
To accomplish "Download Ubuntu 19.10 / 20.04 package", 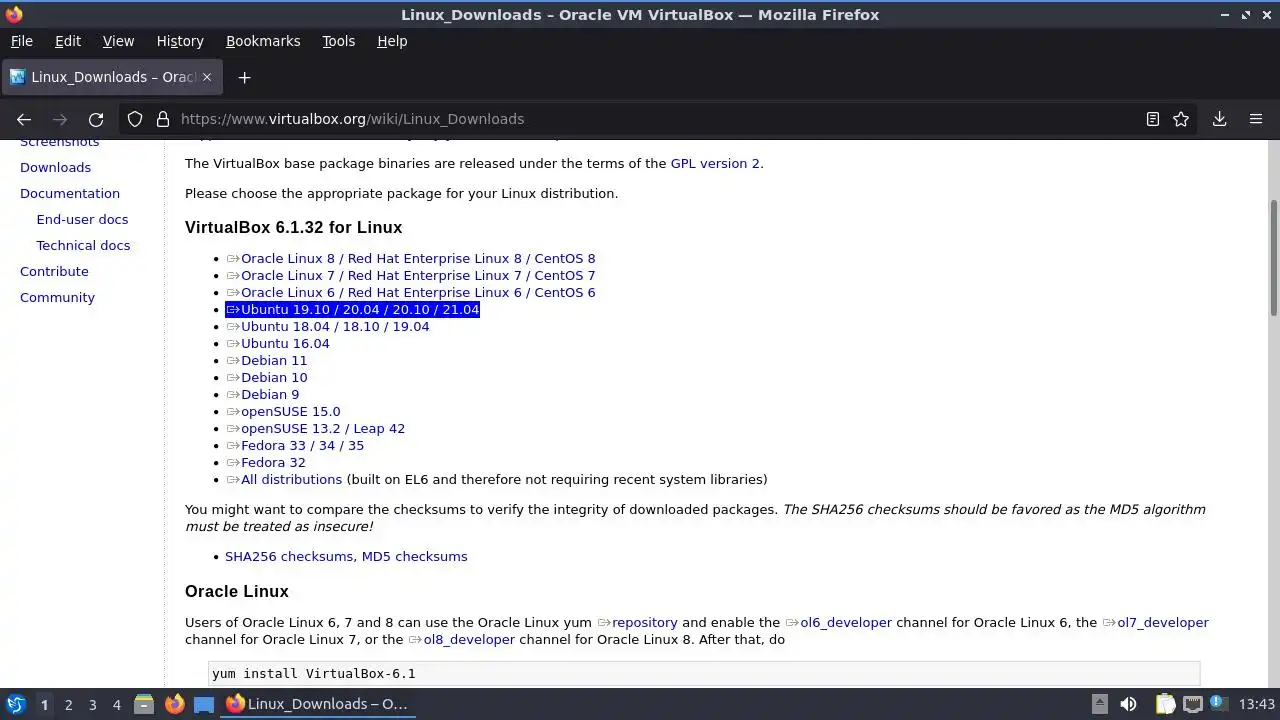I will coord(352,309).
